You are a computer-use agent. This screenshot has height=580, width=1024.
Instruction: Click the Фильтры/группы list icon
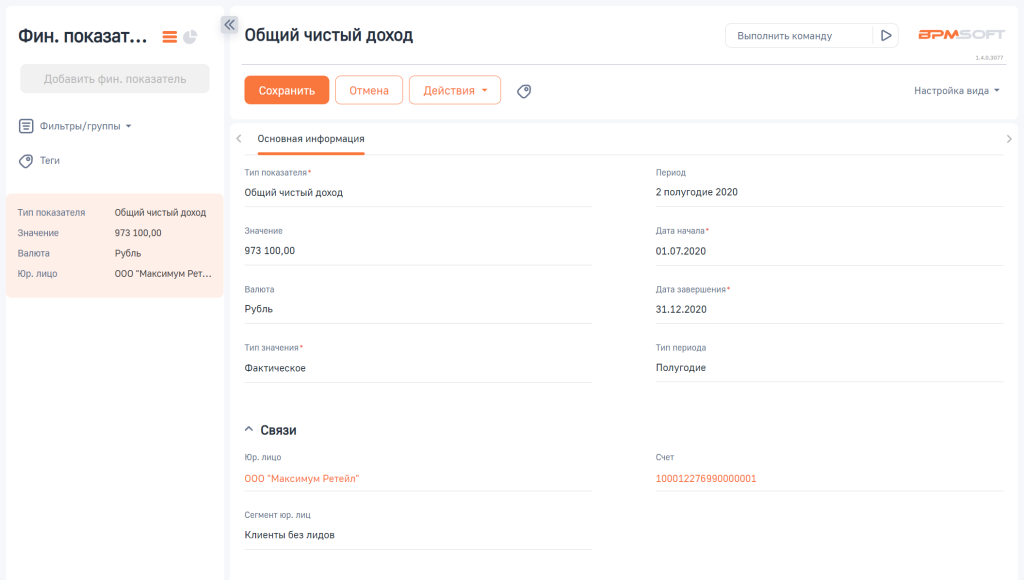point(27,125)
